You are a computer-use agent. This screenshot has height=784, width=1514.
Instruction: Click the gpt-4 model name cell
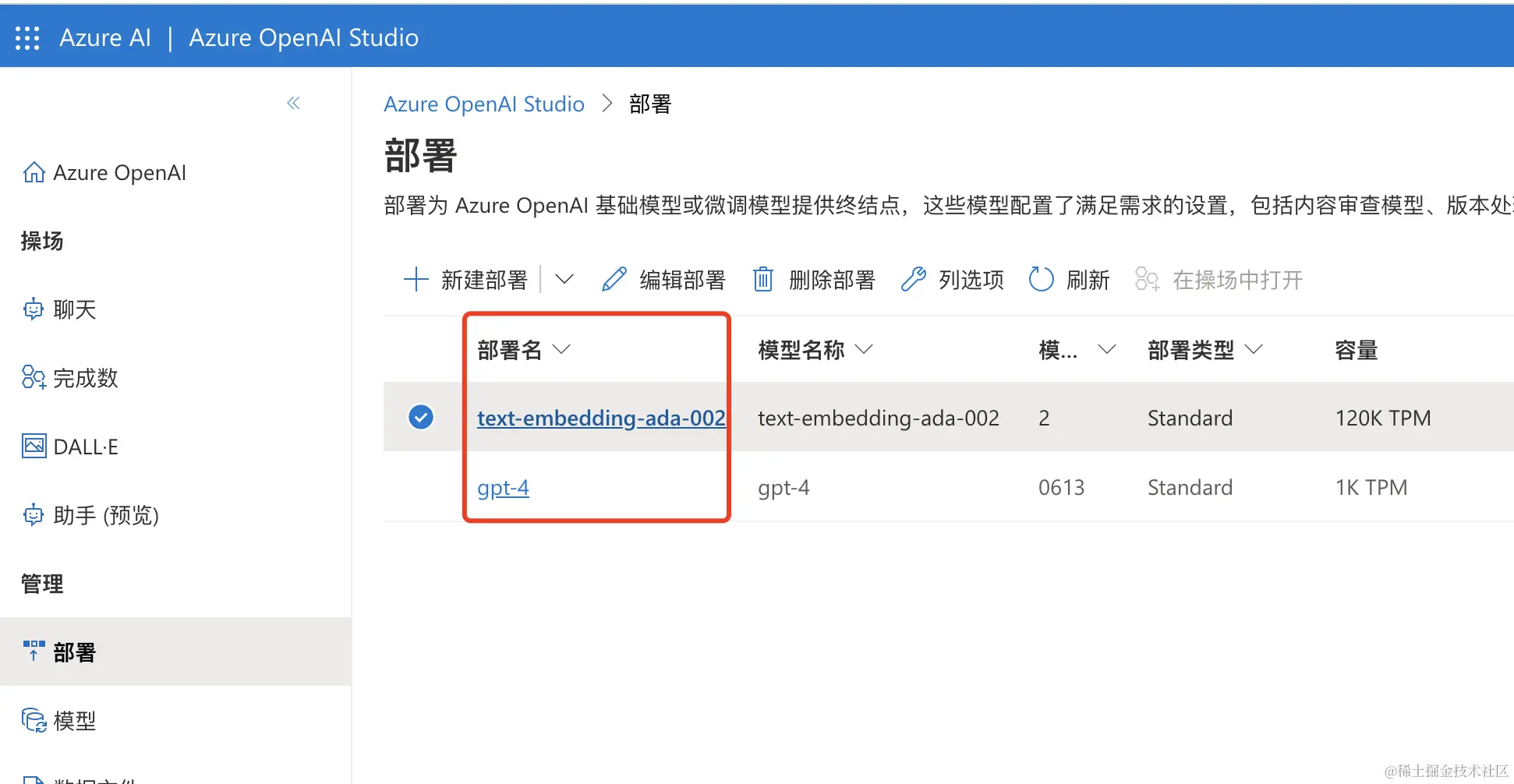[784, 488]
